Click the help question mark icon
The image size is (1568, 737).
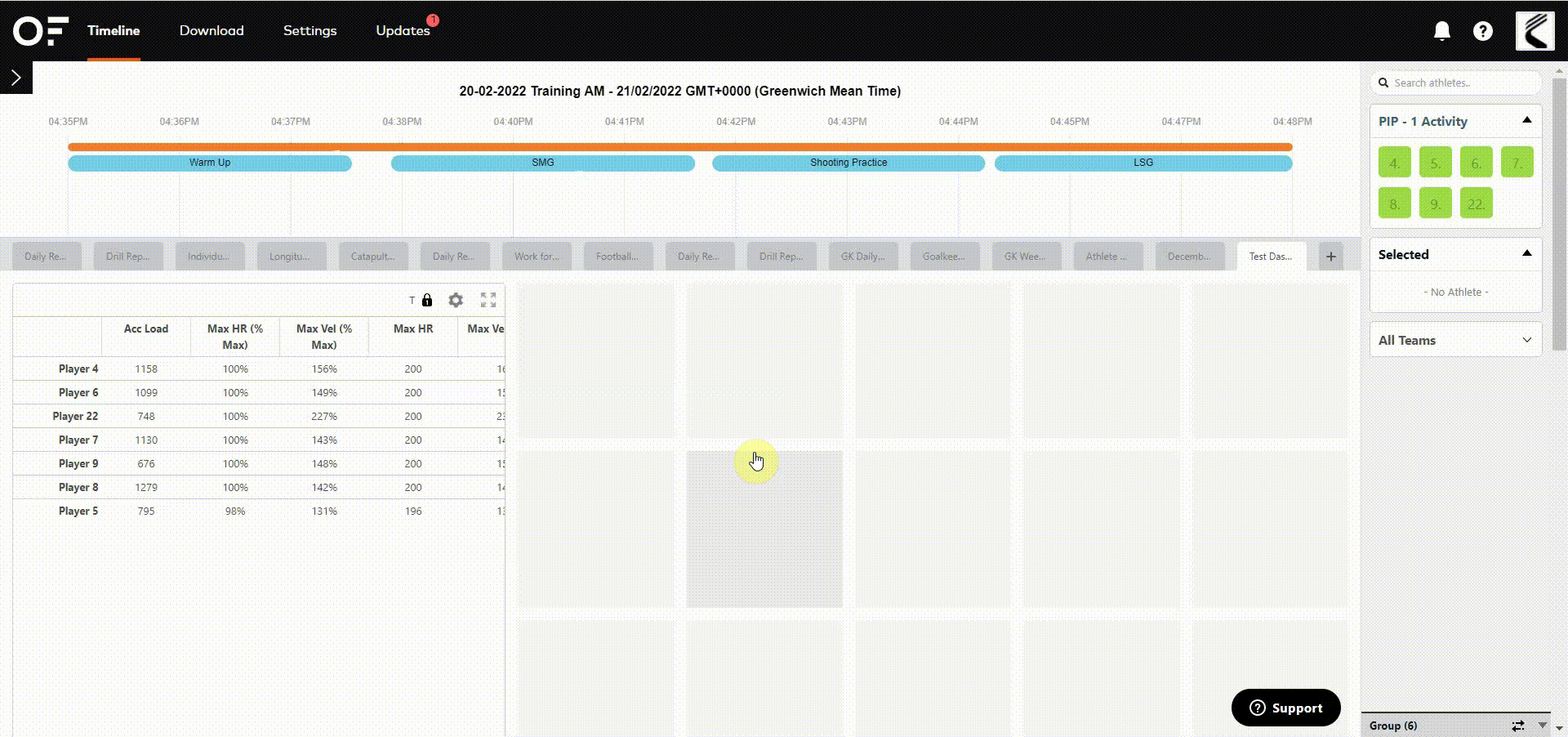coord(1483,30)
